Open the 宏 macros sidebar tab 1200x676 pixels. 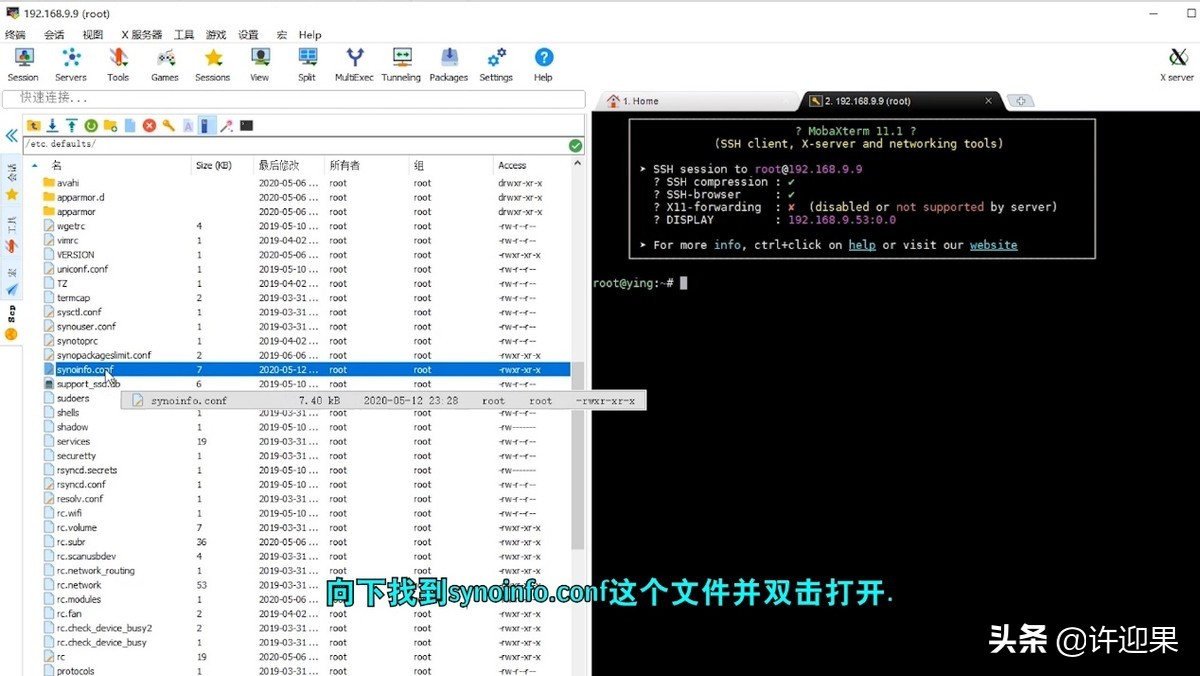pyautogui.click(x=11, y=281)
